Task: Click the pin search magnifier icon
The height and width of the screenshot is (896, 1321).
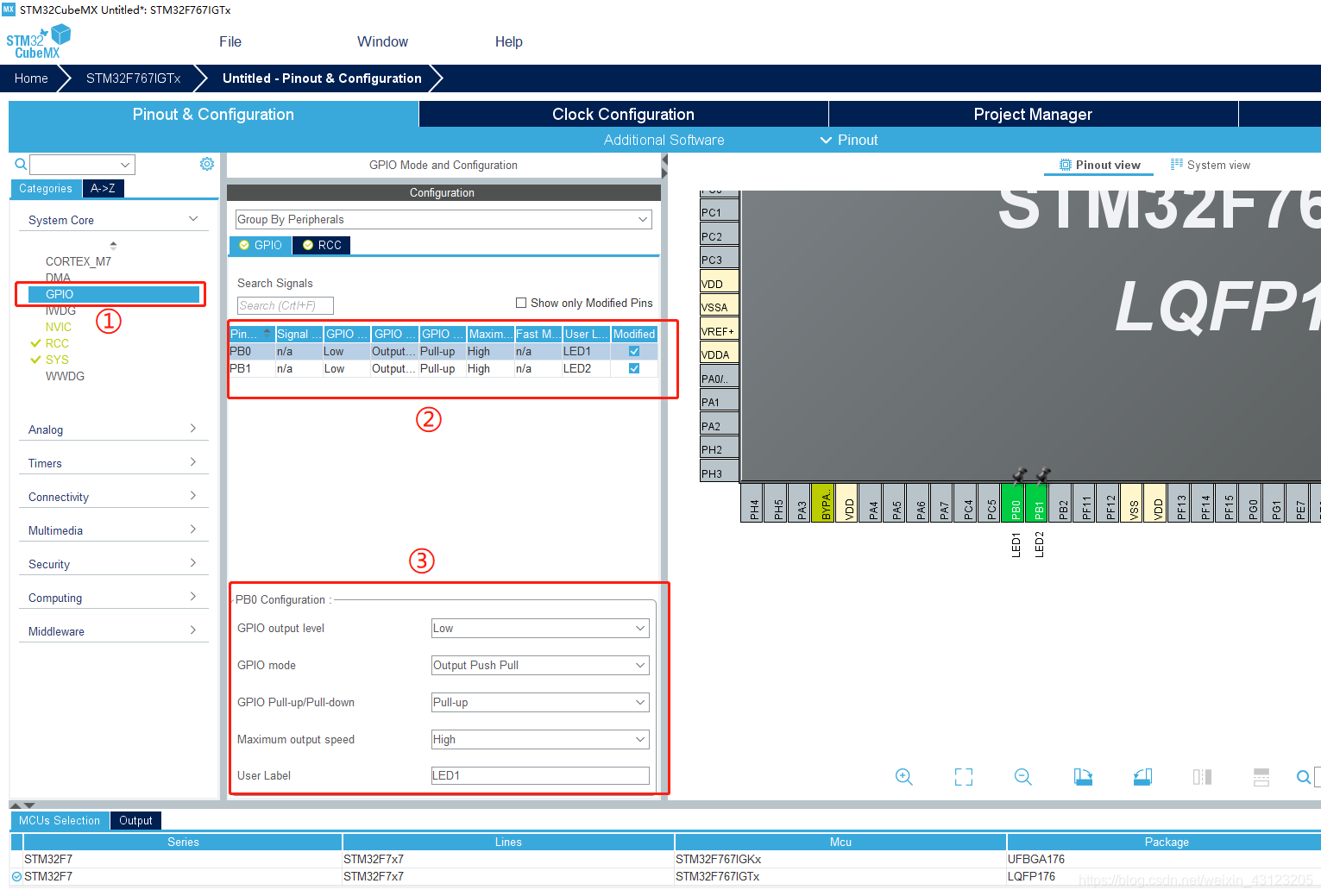Action: coord(1303,777)
